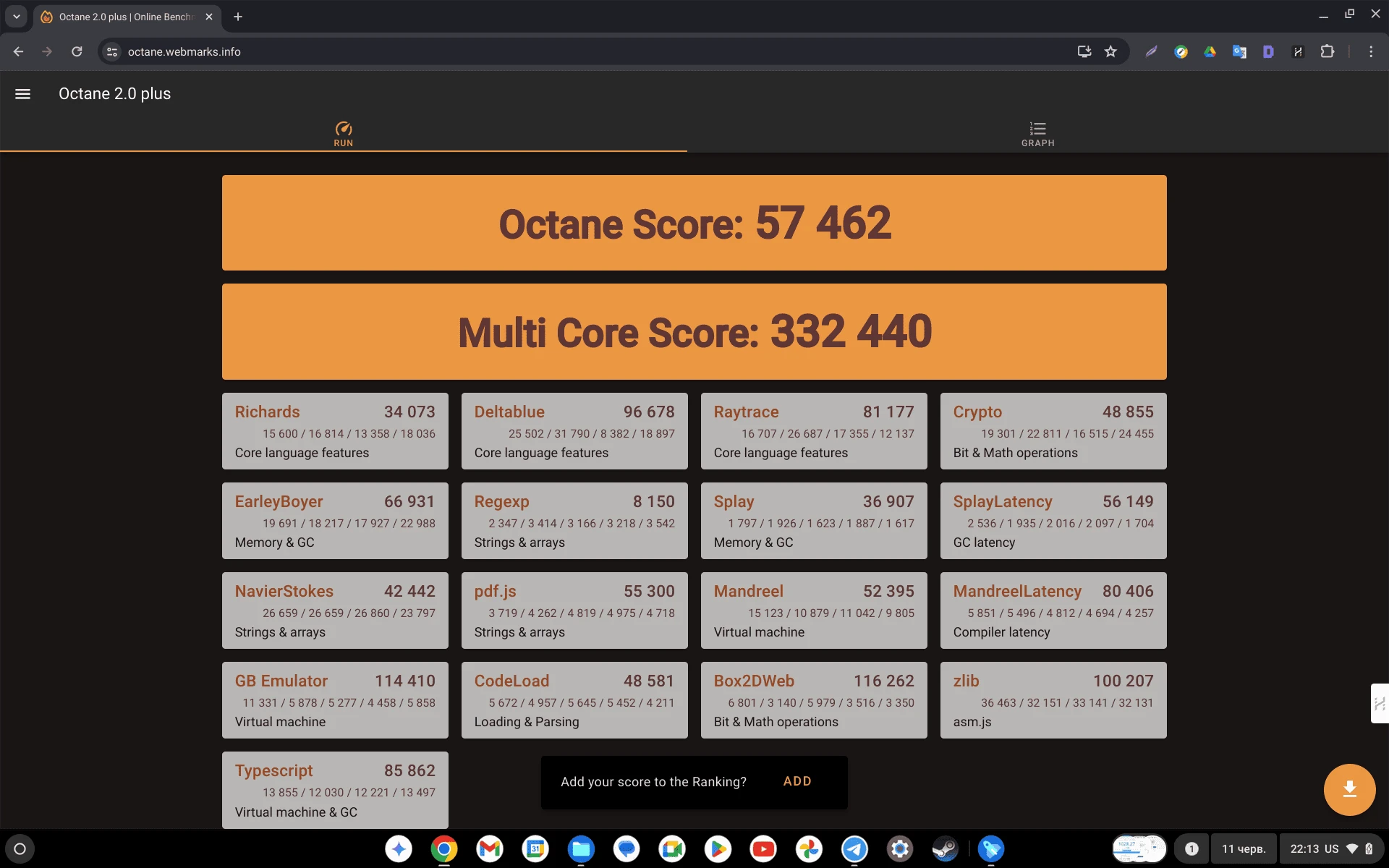Select the pdf.js benchmark card
Image resolution: width=1389 pixels, height=868 pixels.
574,610
